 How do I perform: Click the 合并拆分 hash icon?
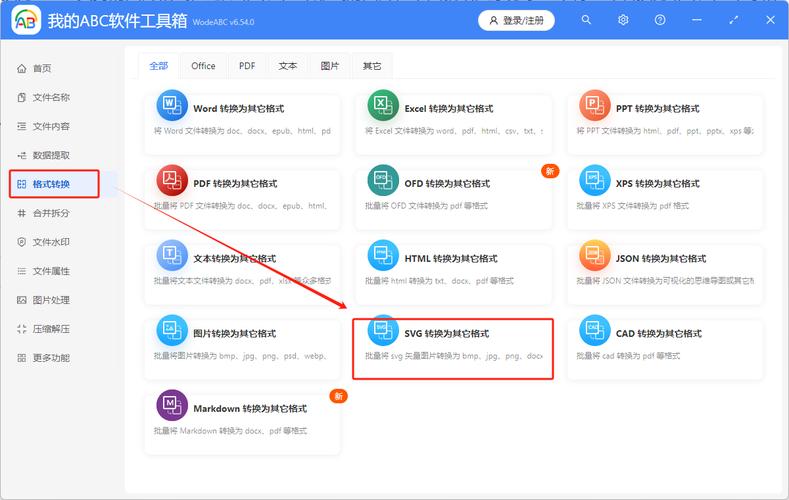click(x=22, y=213)
